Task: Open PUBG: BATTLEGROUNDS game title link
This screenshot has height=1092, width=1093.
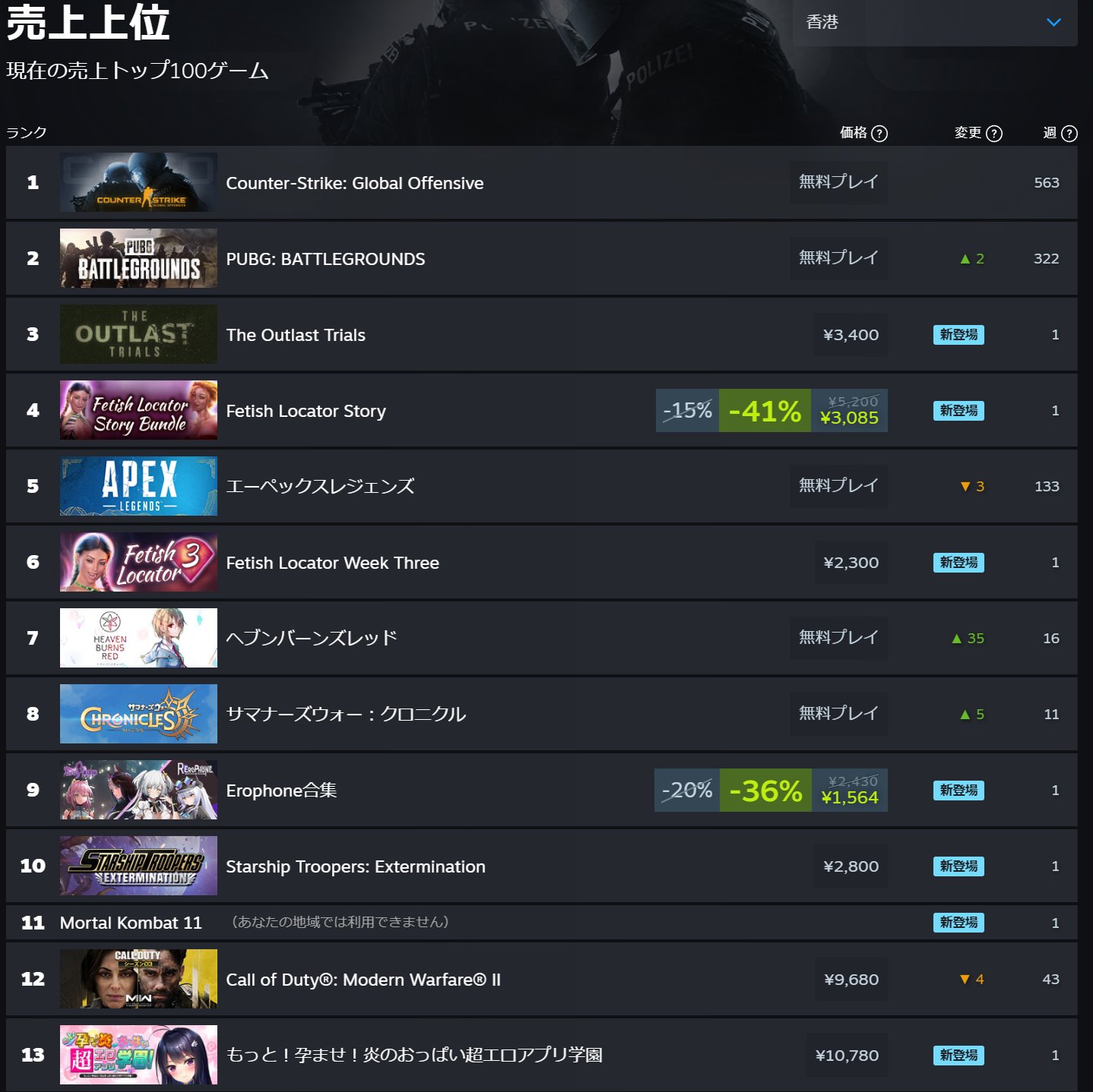Action: [325, 259]
